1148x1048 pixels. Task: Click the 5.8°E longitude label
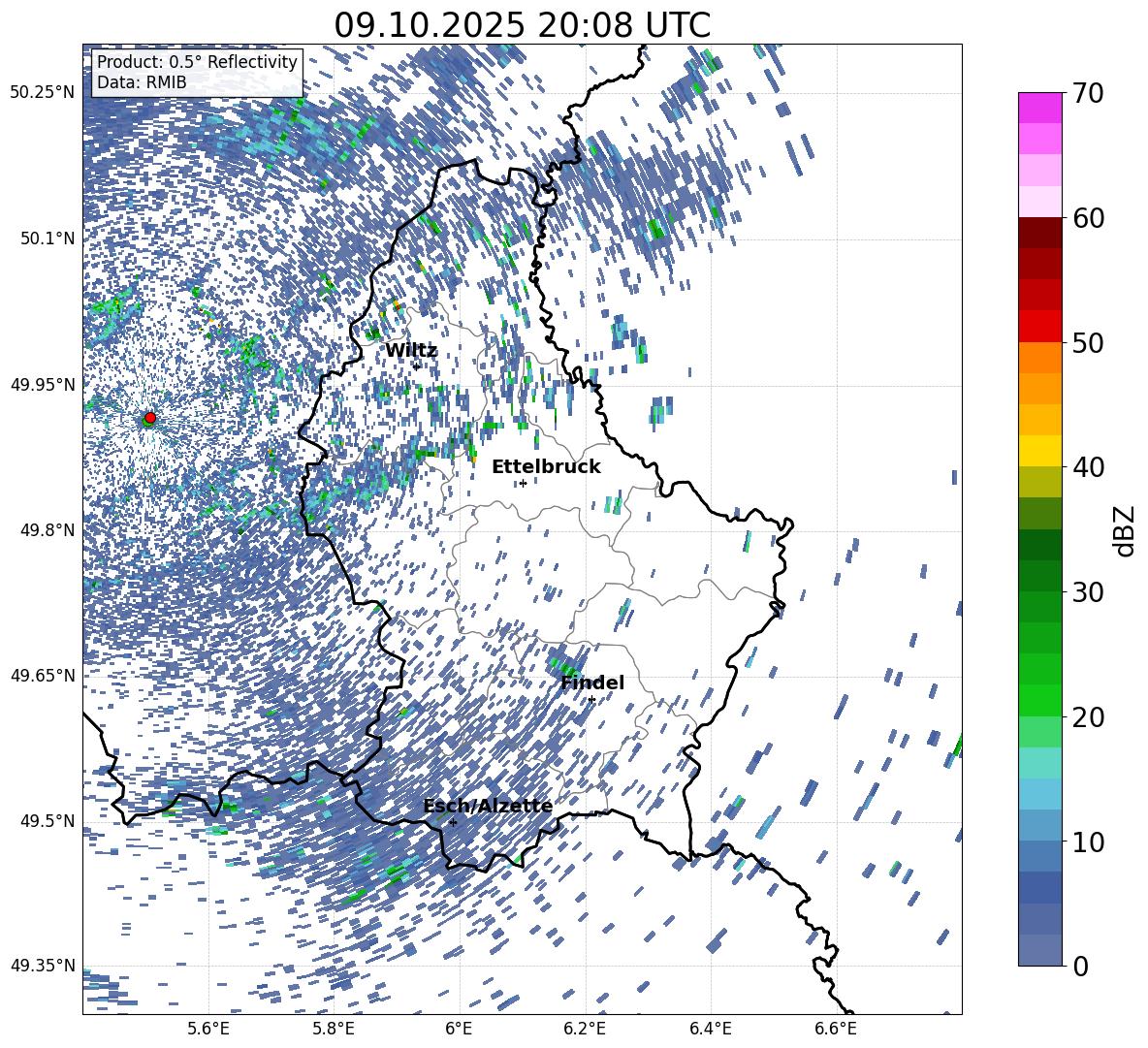pyautogui.click(x=334, y=1029)
